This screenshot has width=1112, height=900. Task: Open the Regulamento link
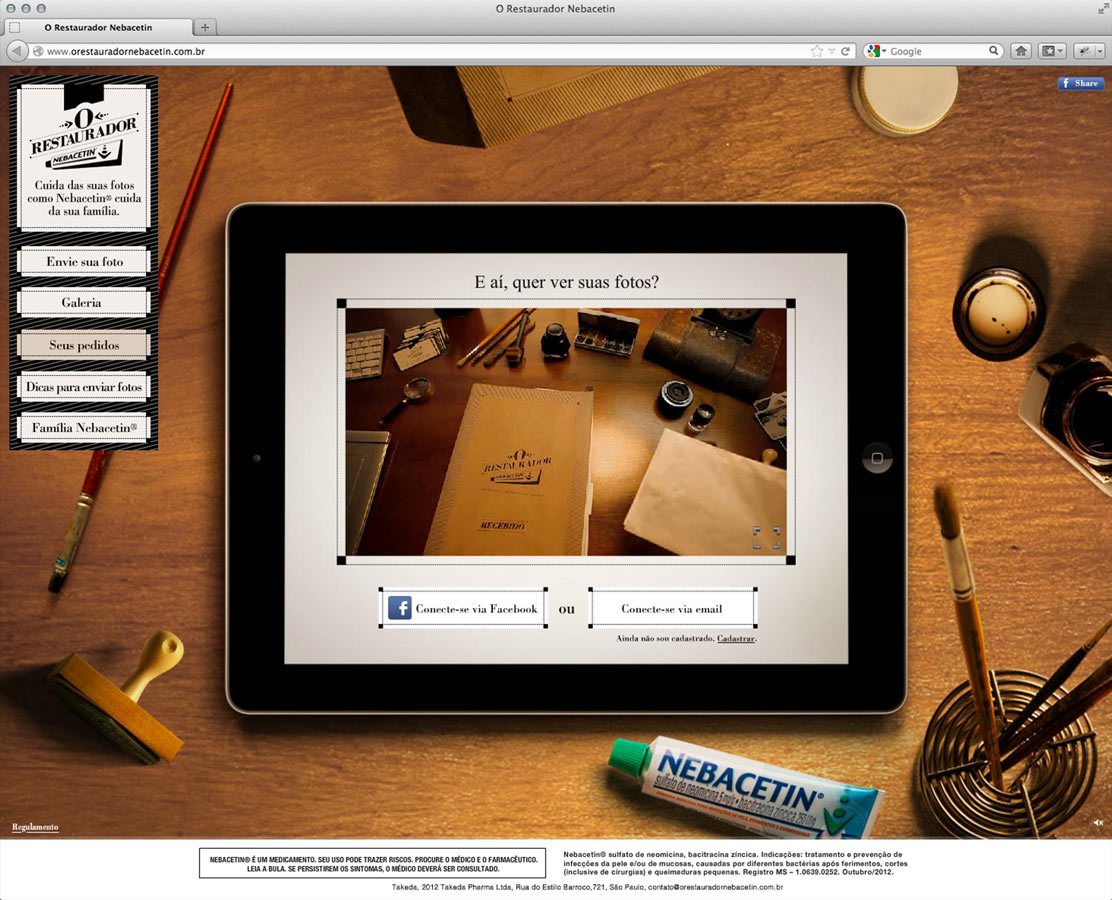click(x=35, y=827)
